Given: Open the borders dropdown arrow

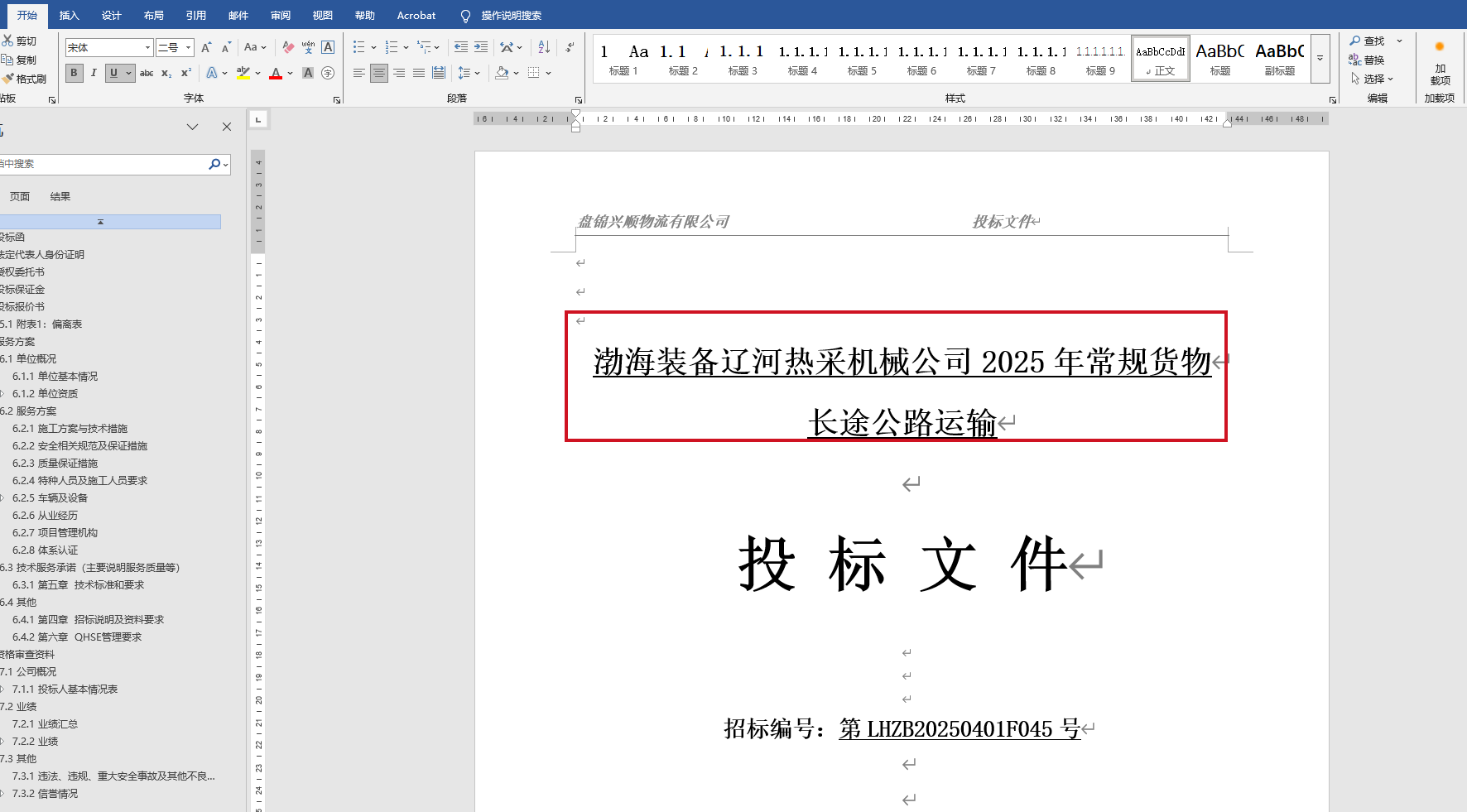Looking at the screenshot, I should pos(548,73).
